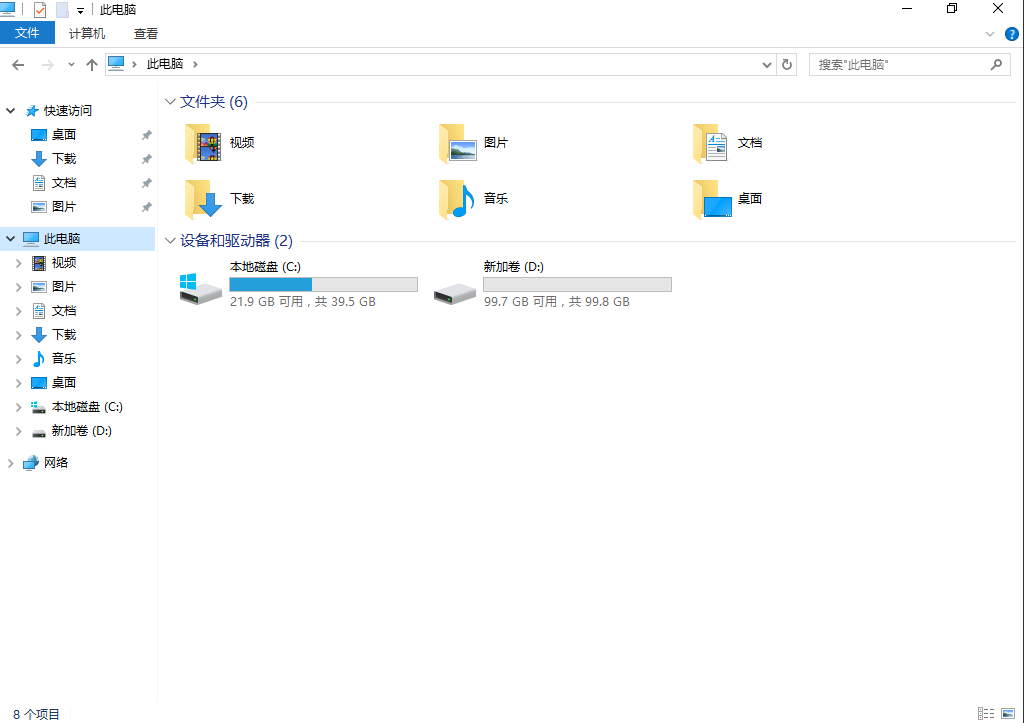Click the back navigation arrow
Screen dimensions: 1024x723
(x=18, y=65)
